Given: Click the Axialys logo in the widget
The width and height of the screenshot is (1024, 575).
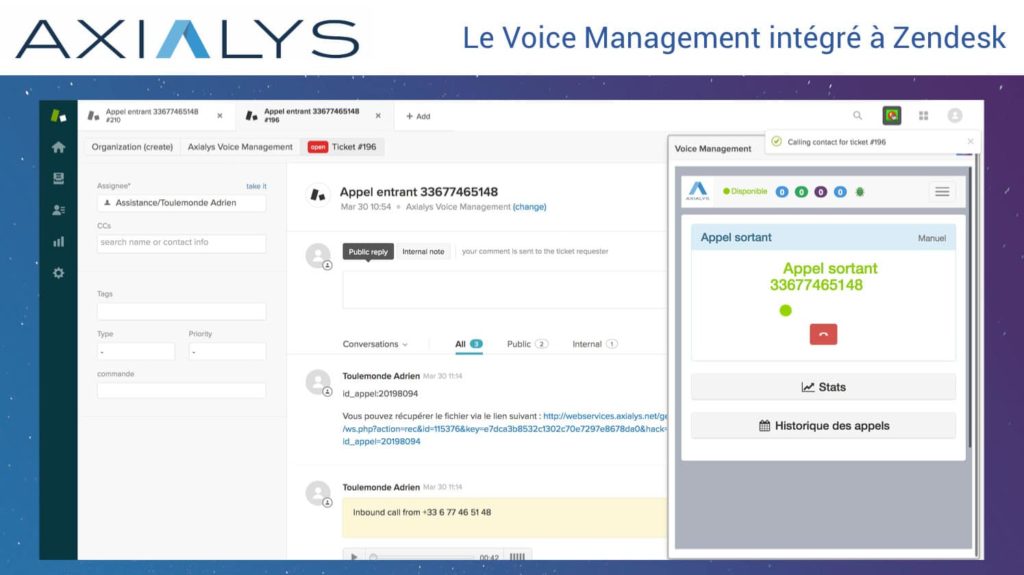Looking at the screenshot, I should tap(697, 191).
